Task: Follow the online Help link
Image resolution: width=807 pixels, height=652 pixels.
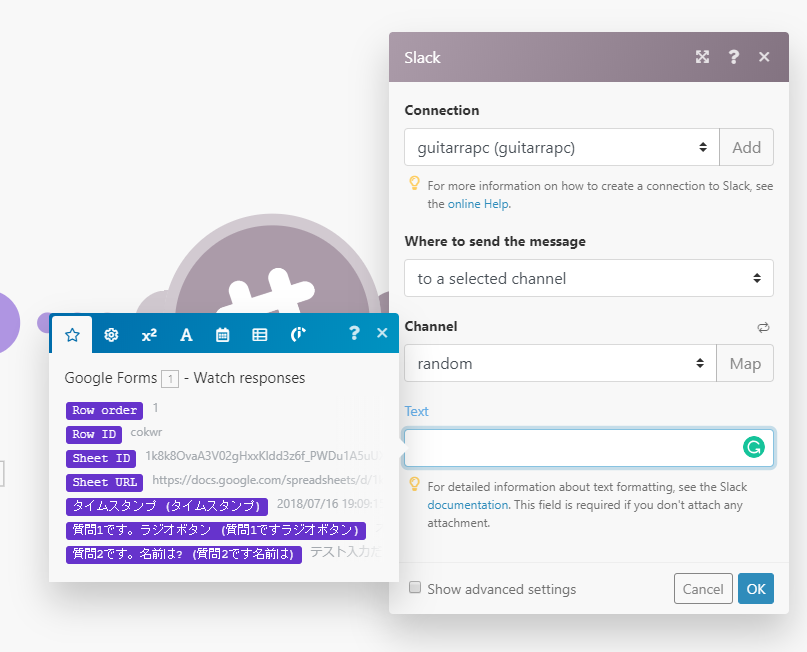Action: click(x=478, y=204)
